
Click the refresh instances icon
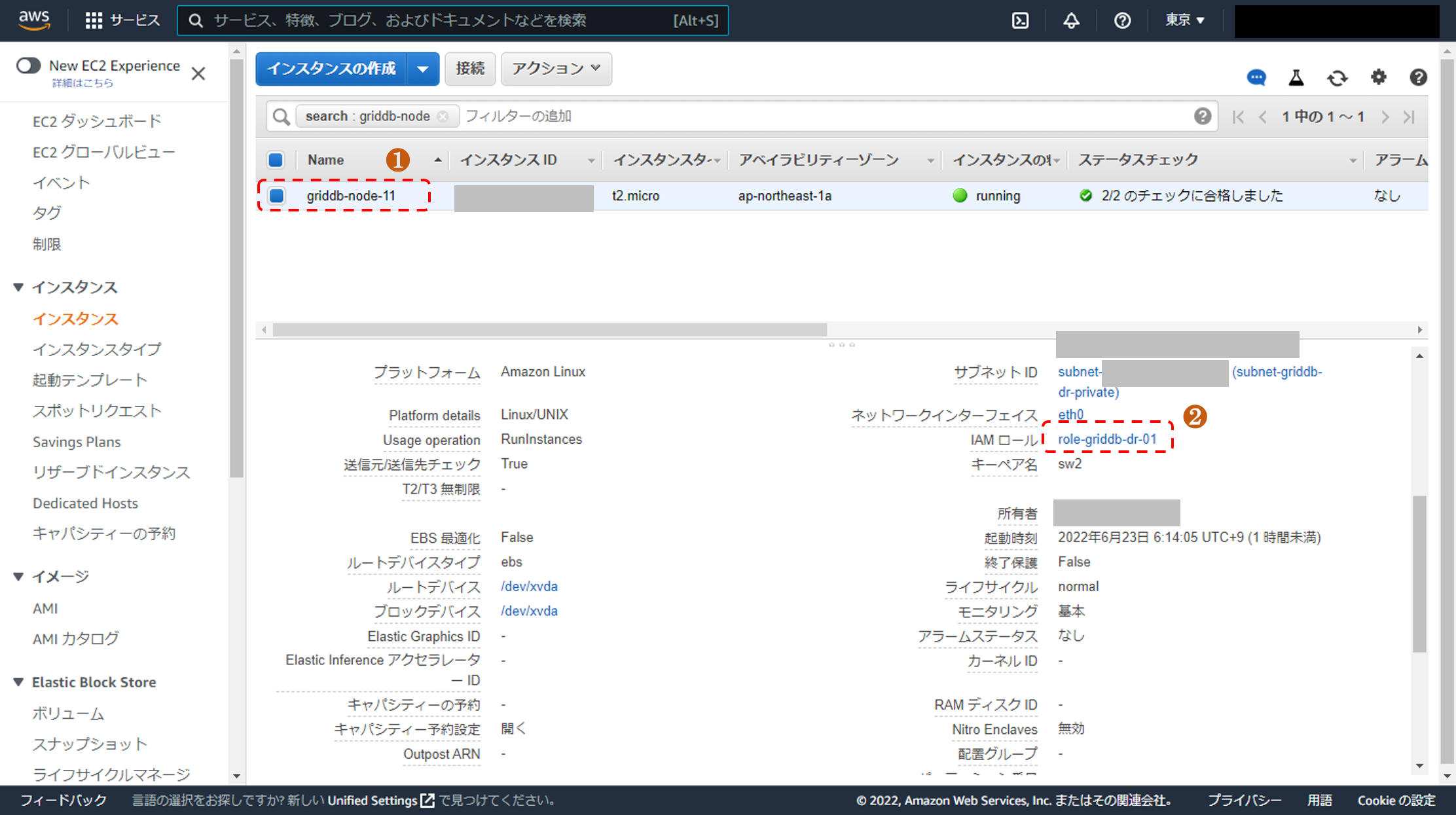pyautogui.click(x=1337, y=78)
